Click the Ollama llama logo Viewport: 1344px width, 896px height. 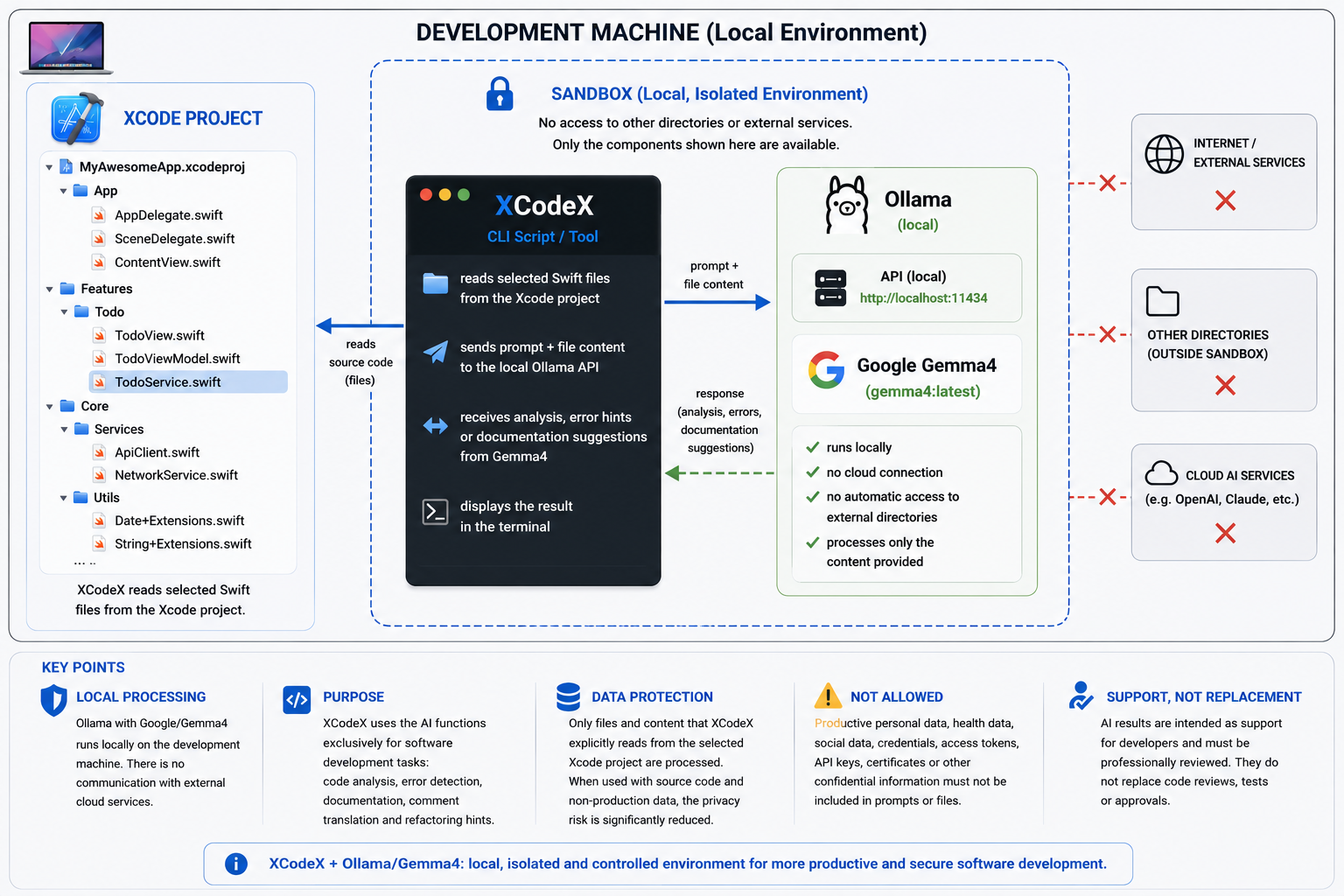pyautogui.click(x=847, y=205)
